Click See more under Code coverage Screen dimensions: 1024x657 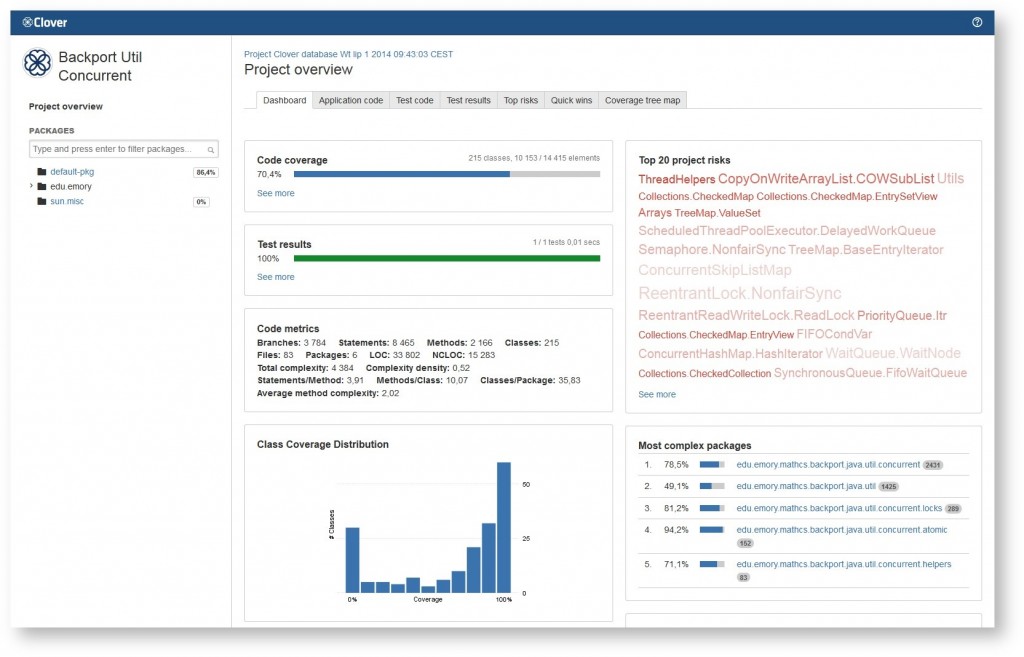276,193
